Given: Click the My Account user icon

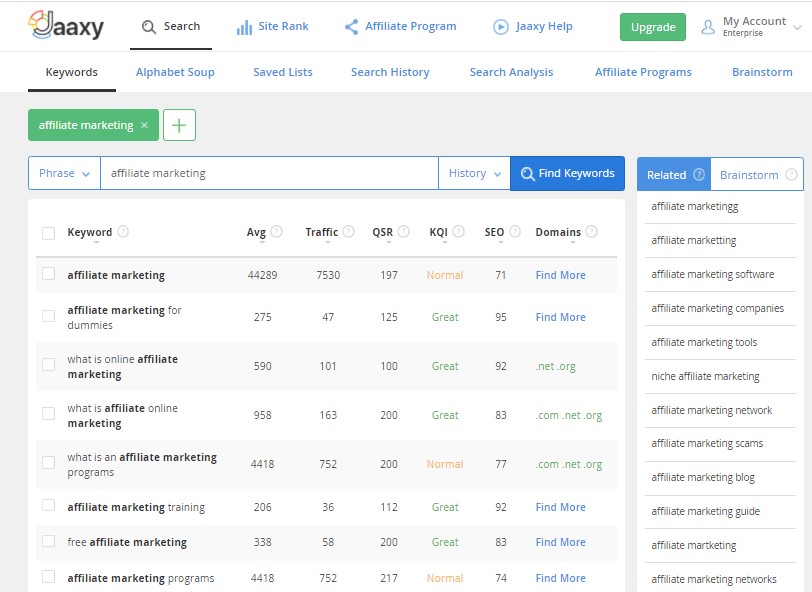Looking at the screenshot, I should coord(708,27).
